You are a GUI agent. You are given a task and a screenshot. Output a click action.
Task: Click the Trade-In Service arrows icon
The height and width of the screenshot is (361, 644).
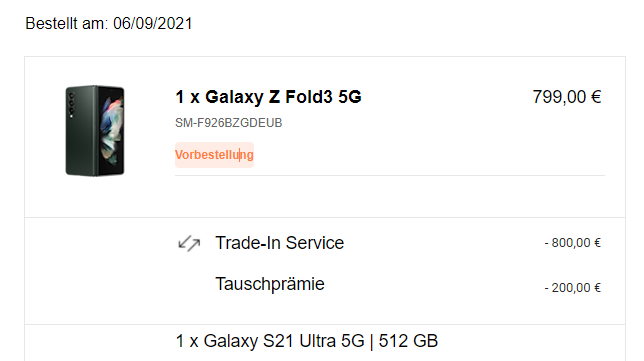[x=189, y=243]
